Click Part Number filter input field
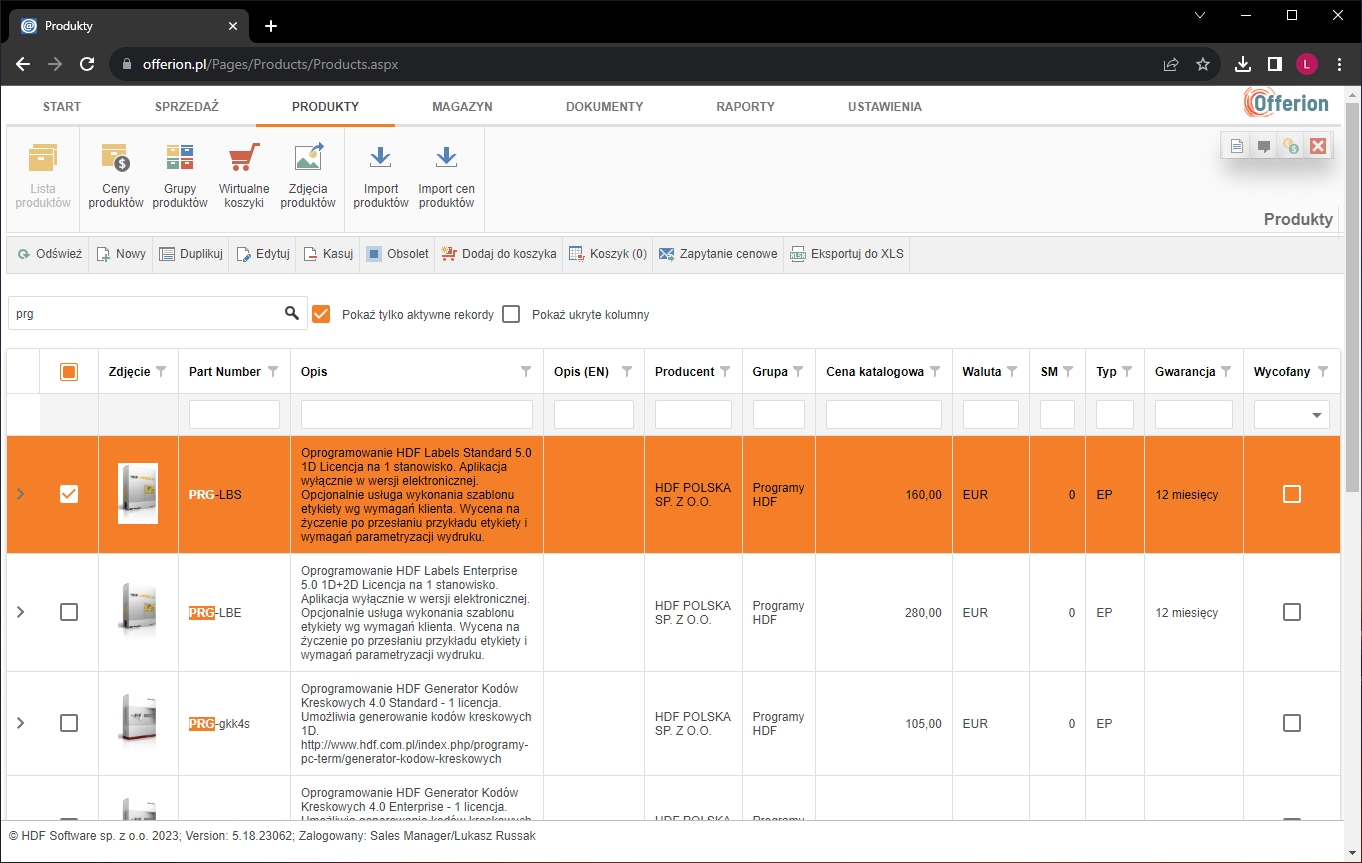The image size is (1362, 863). tap(234, 414)
